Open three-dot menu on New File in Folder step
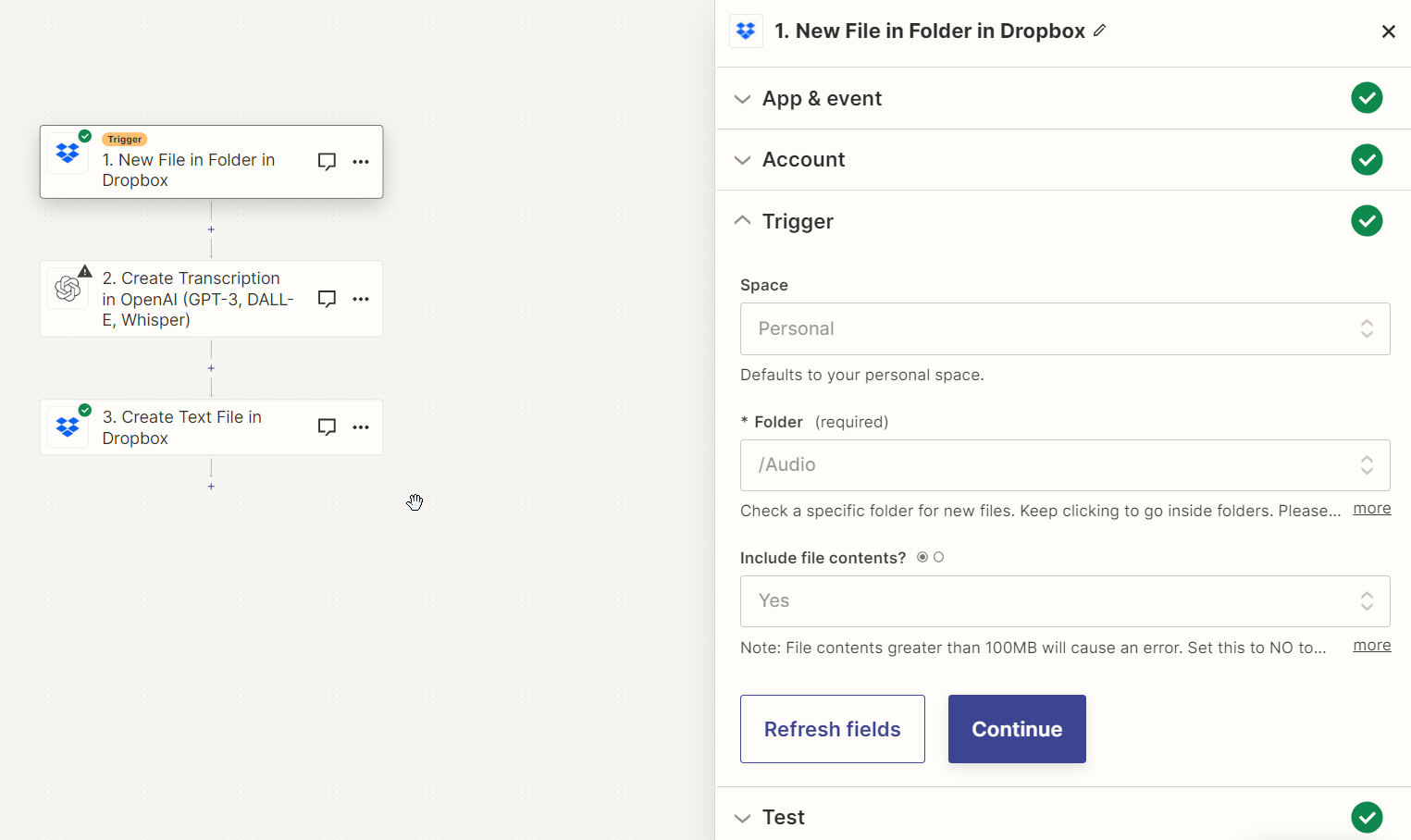Screen dimensions: 1411x840 click(361, 161)
